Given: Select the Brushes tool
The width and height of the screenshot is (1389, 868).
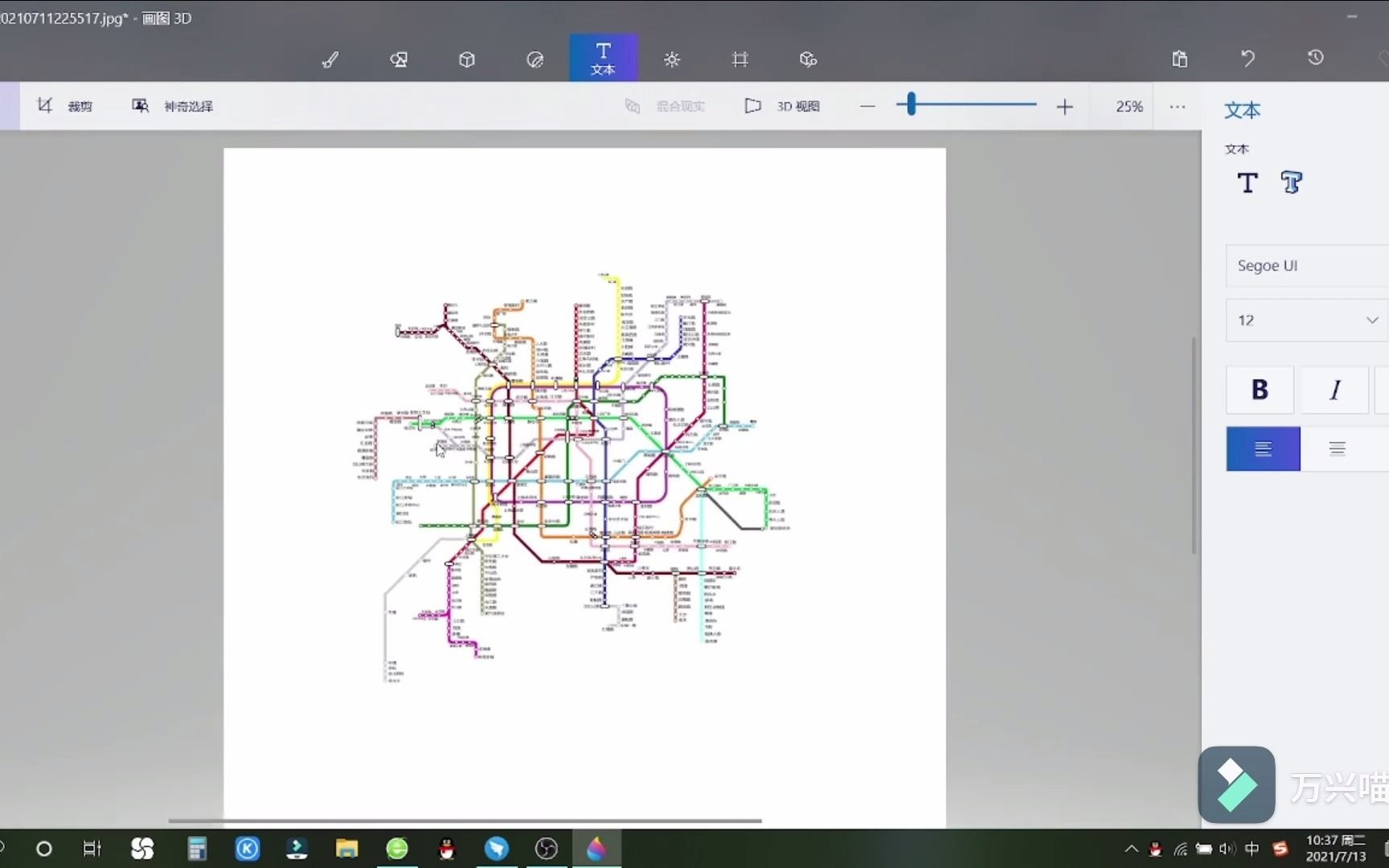Looking at the screenshot, I should [x=330, y=59].
